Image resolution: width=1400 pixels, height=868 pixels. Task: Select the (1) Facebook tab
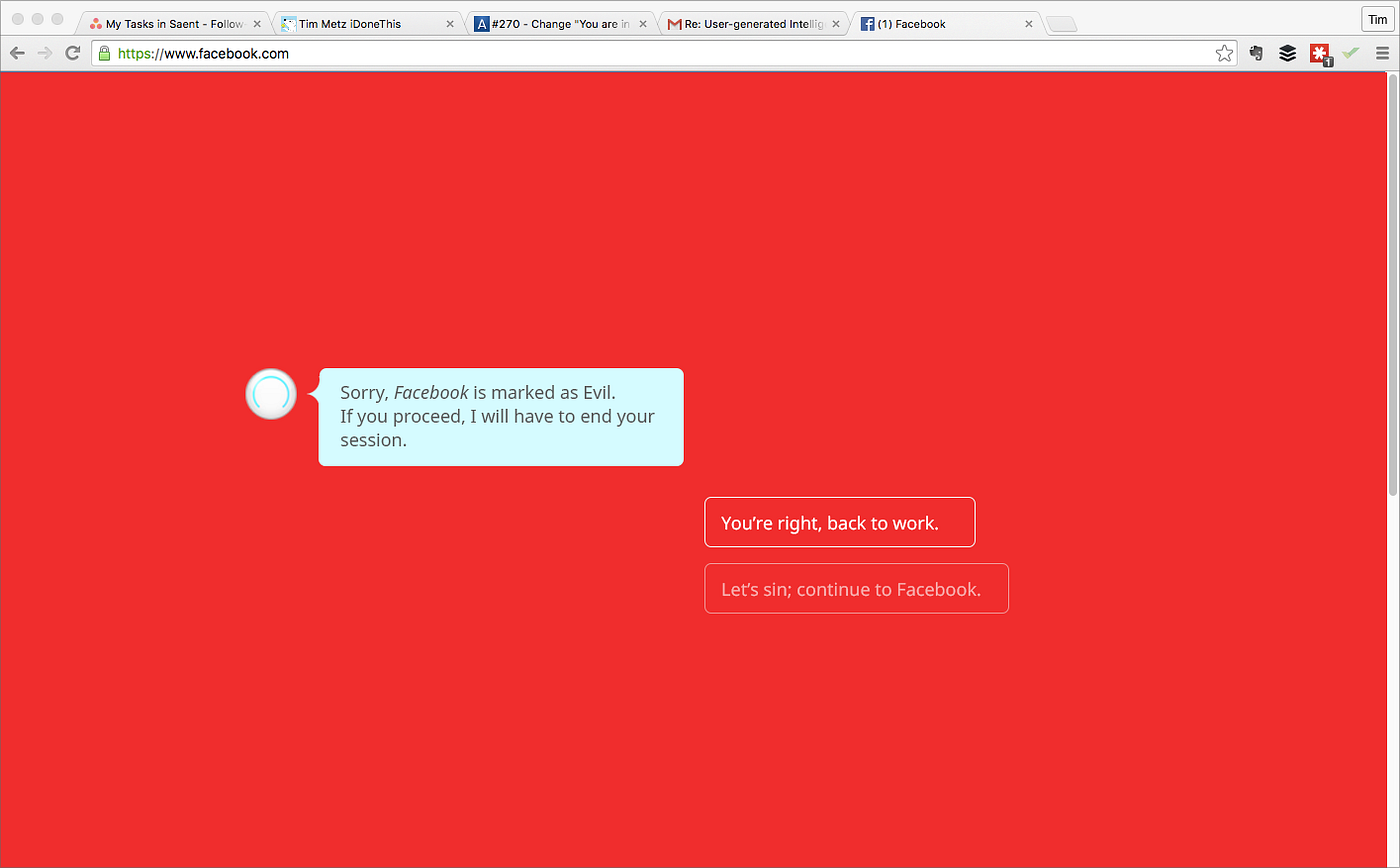[x=946, y=24]
